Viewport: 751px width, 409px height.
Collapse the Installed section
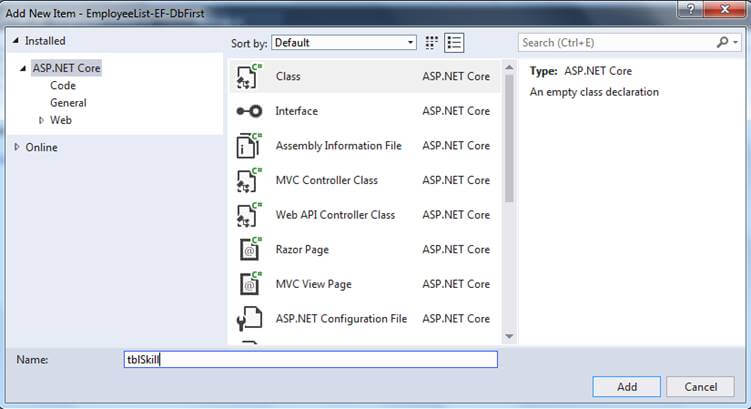16,41
